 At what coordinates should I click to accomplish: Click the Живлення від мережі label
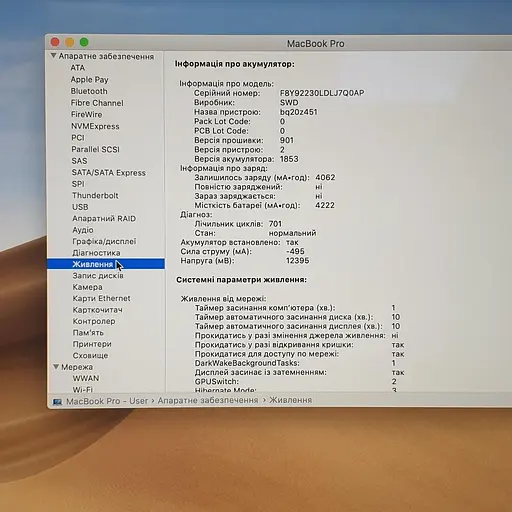click(x=223, y=299)
